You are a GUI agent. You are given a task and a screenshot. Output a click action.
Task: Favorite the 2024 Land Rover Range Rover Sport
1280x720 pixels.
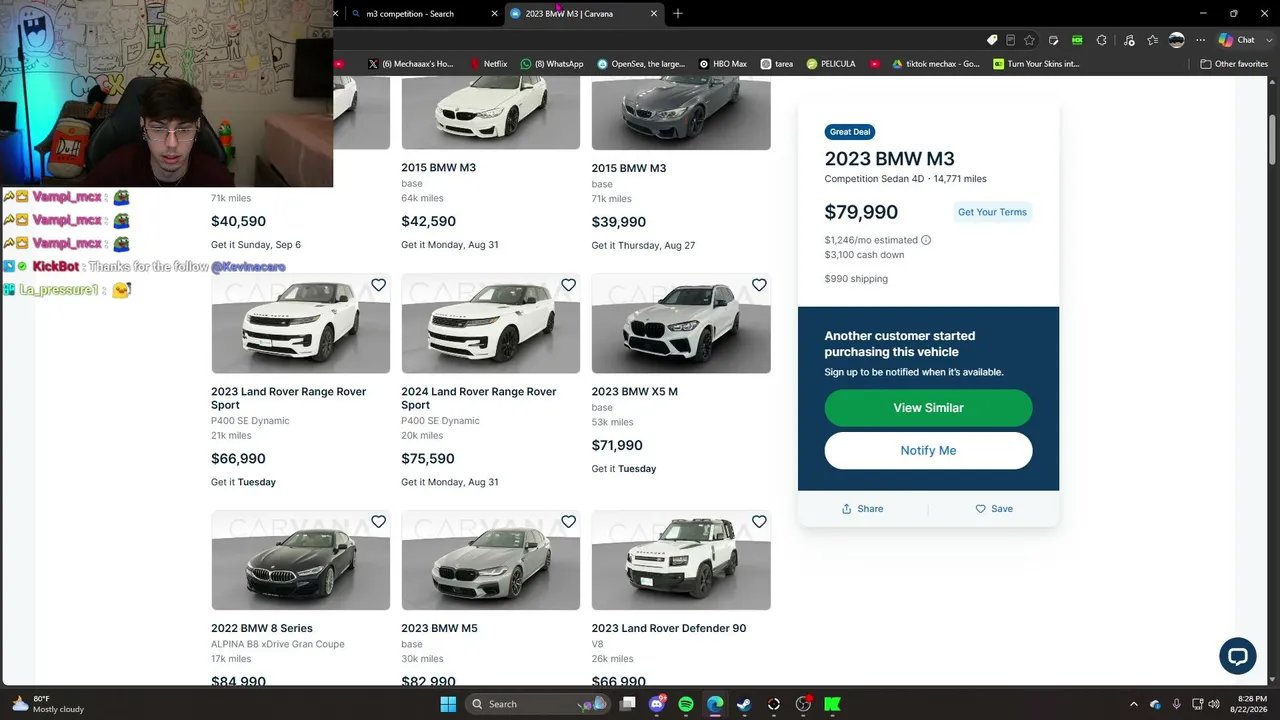(x=568, y=285)
